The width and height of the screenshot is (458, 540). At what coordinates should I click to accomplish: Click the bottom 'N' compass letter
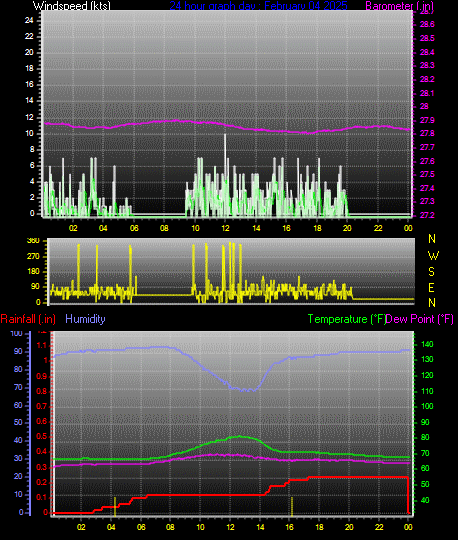[432, 303]
